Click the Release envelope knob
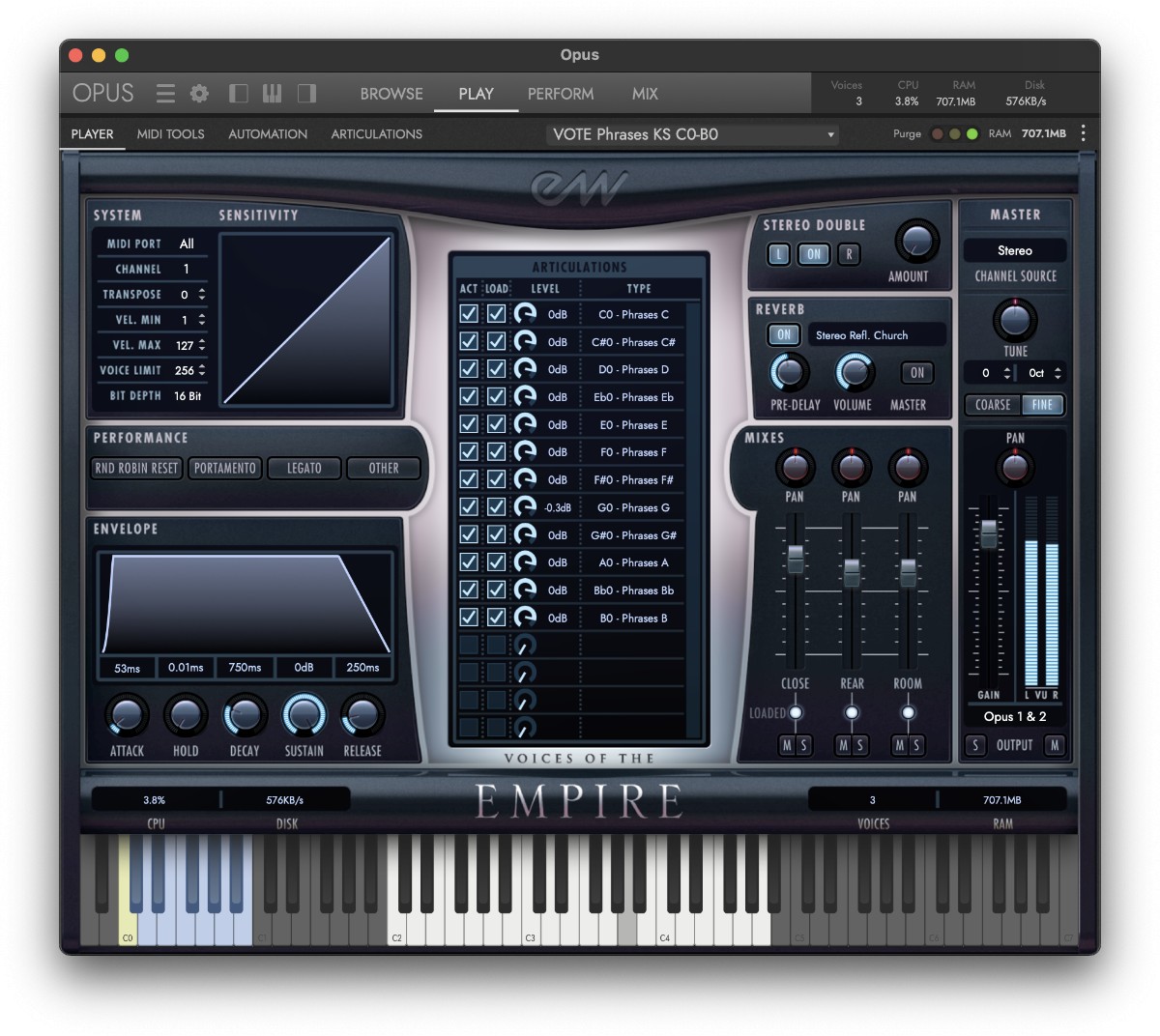 (362, 716)
